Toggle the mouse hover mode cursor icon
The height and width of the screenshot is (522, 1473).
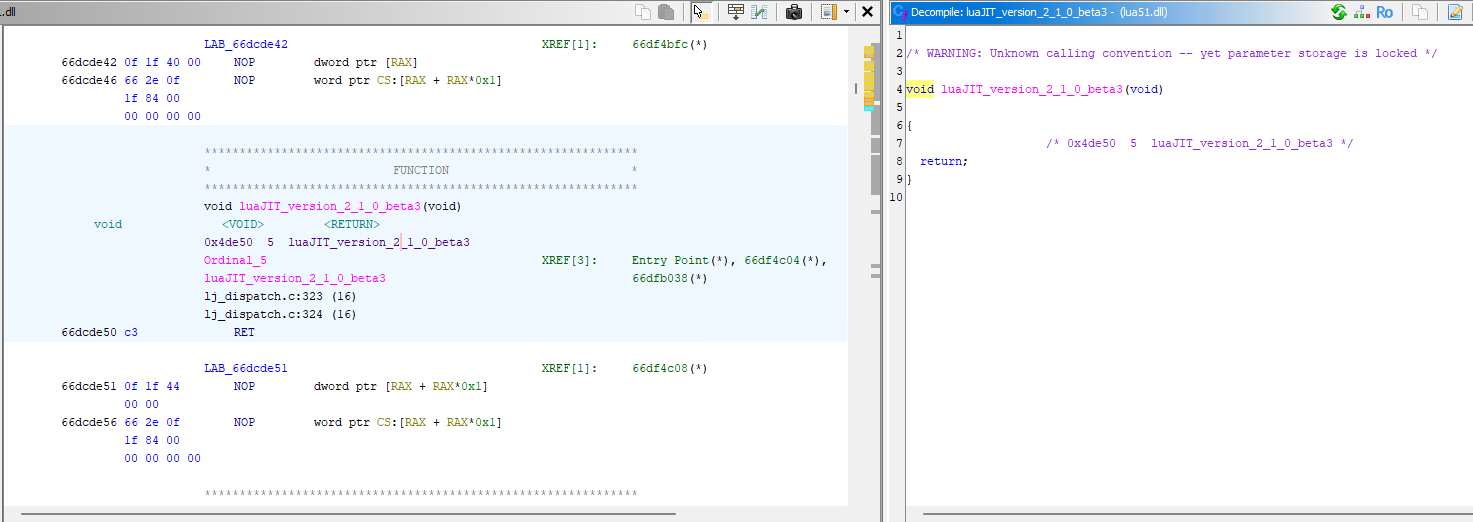pyautogui.click(x=701, y=12)
